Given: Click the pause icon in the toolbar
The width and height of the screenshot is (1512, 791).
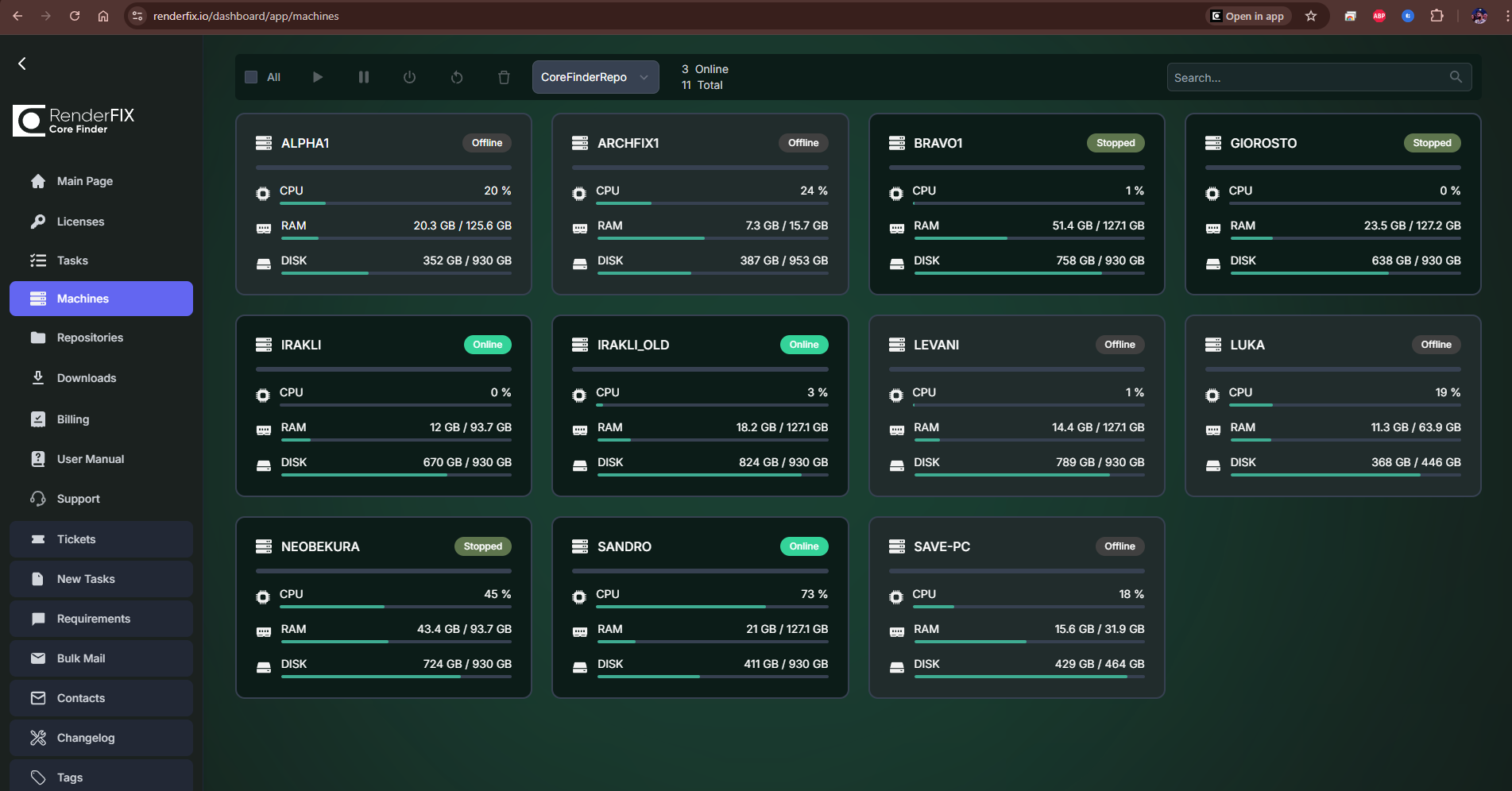Looking at the screenshot, I should (x=363, y=77).
